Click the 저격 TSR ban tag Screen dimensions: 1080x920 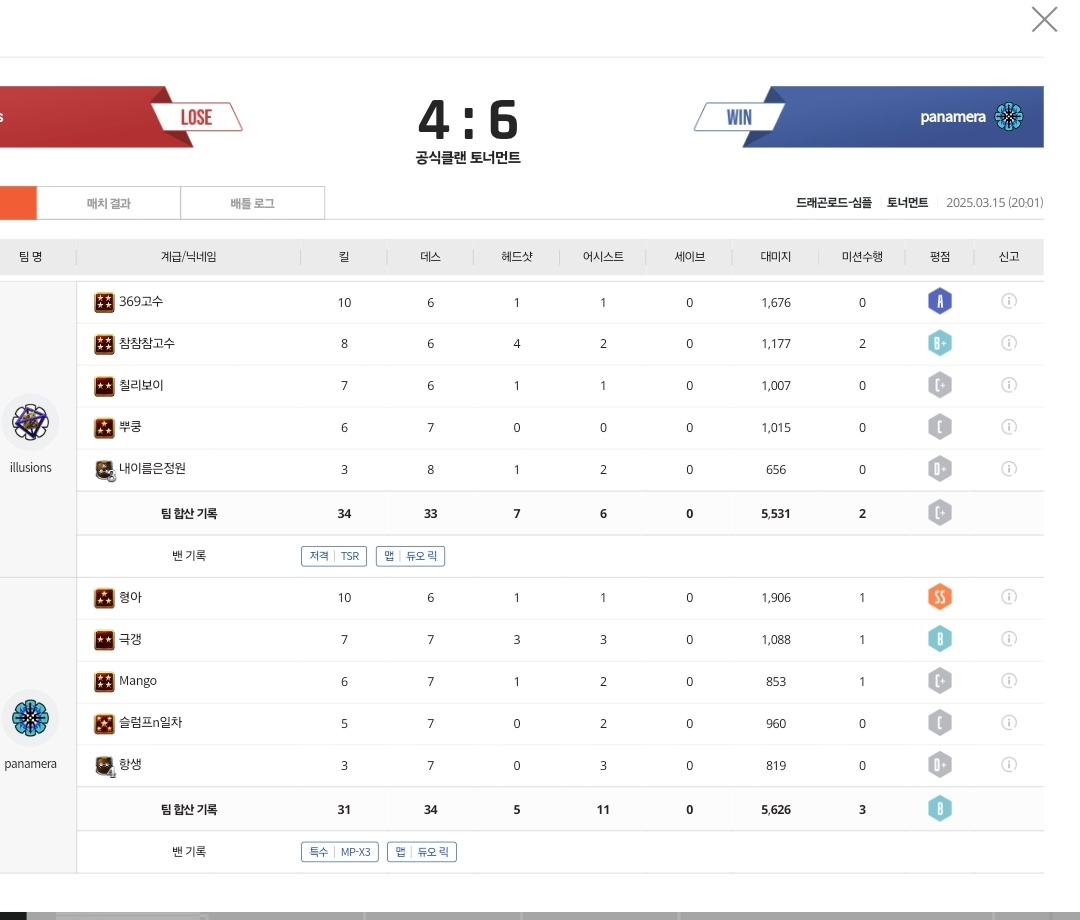[x=334, y=556]
